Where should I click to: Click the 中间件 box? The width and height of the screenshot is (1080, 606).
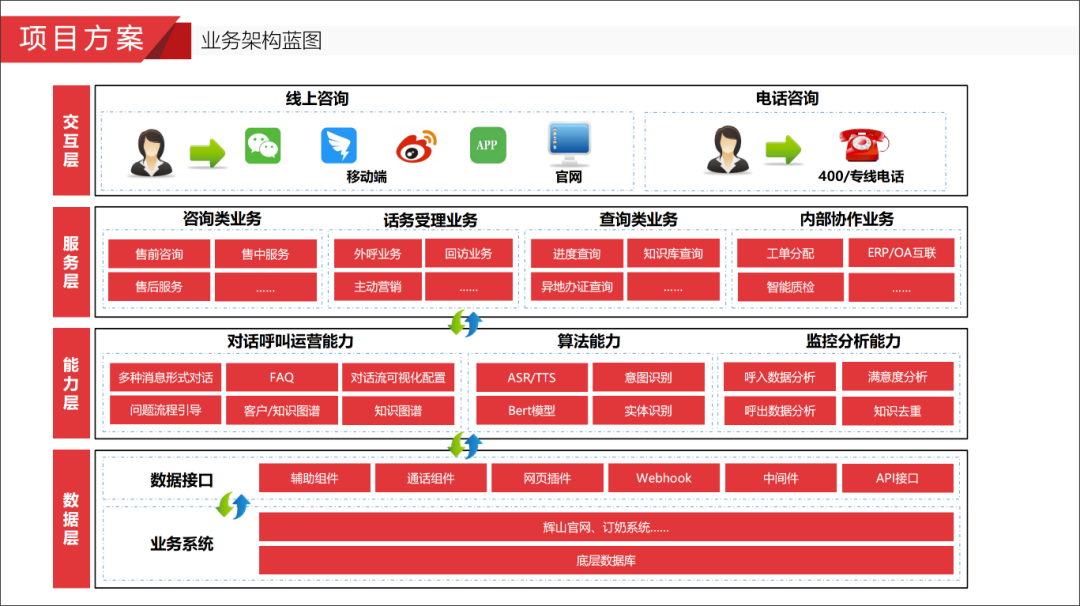780,478
